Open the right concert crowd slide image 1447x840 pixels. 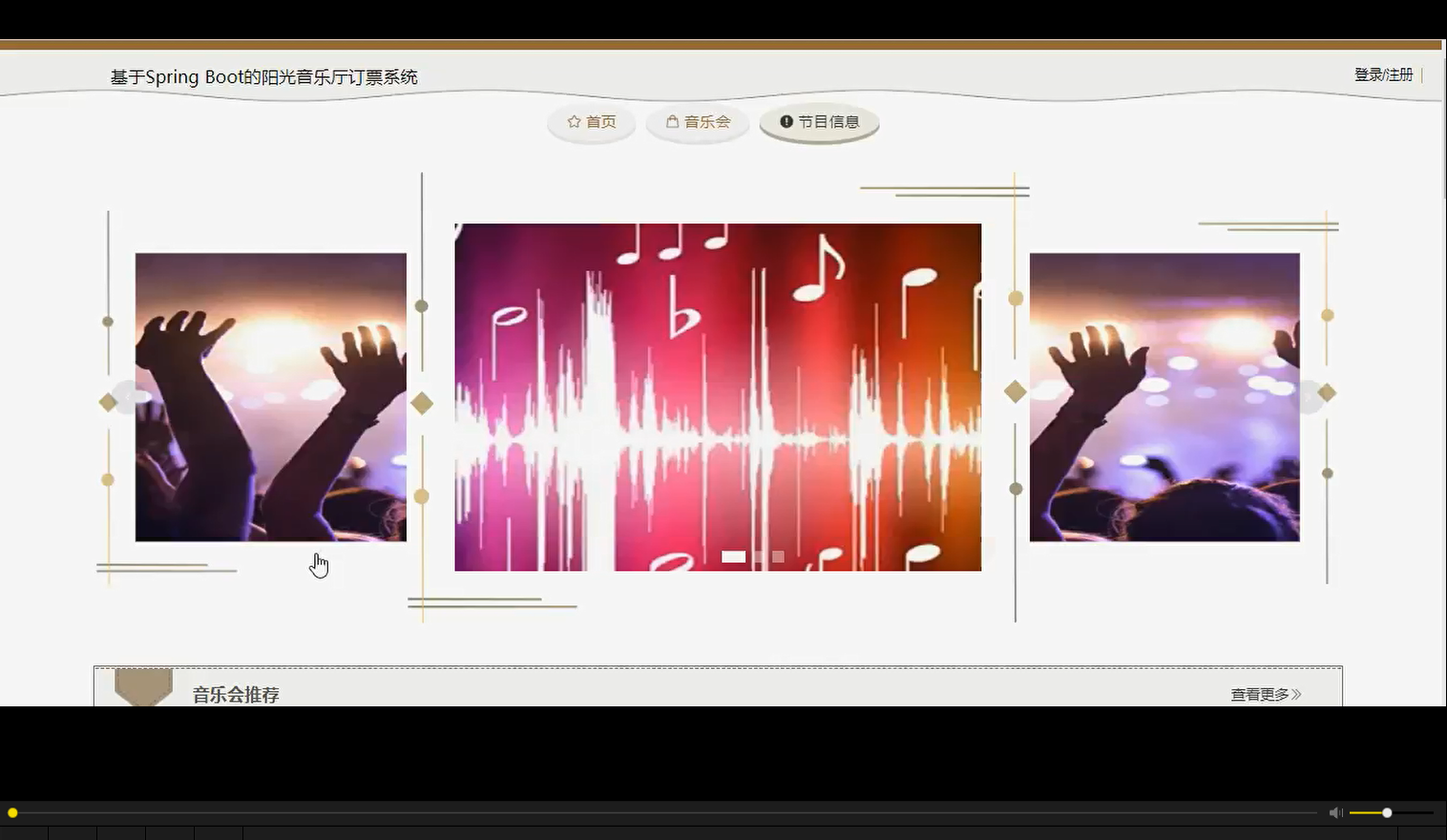point(1164,397)
